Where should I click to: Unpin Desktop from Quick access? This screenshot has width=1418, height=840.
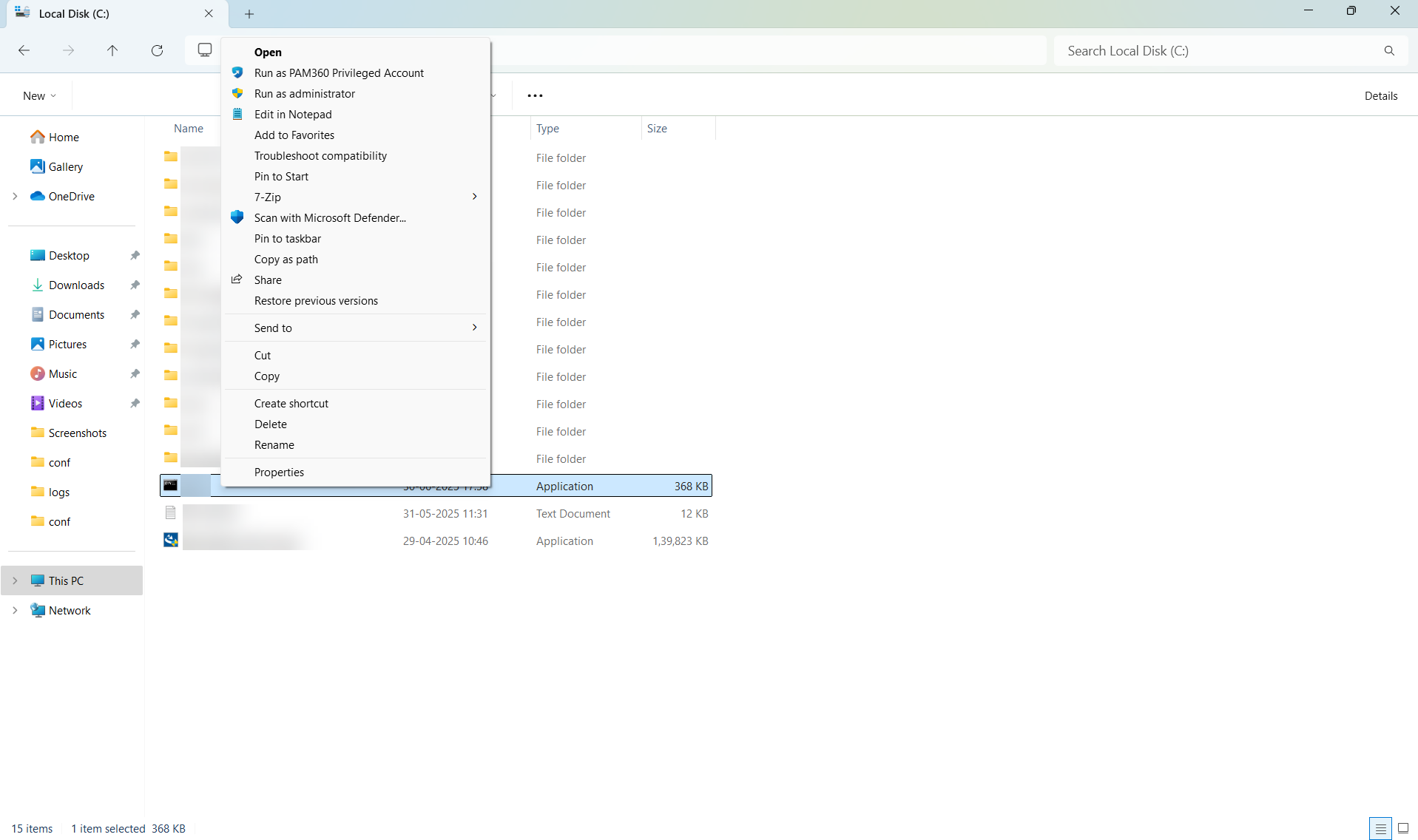click(x=135, y=256)
